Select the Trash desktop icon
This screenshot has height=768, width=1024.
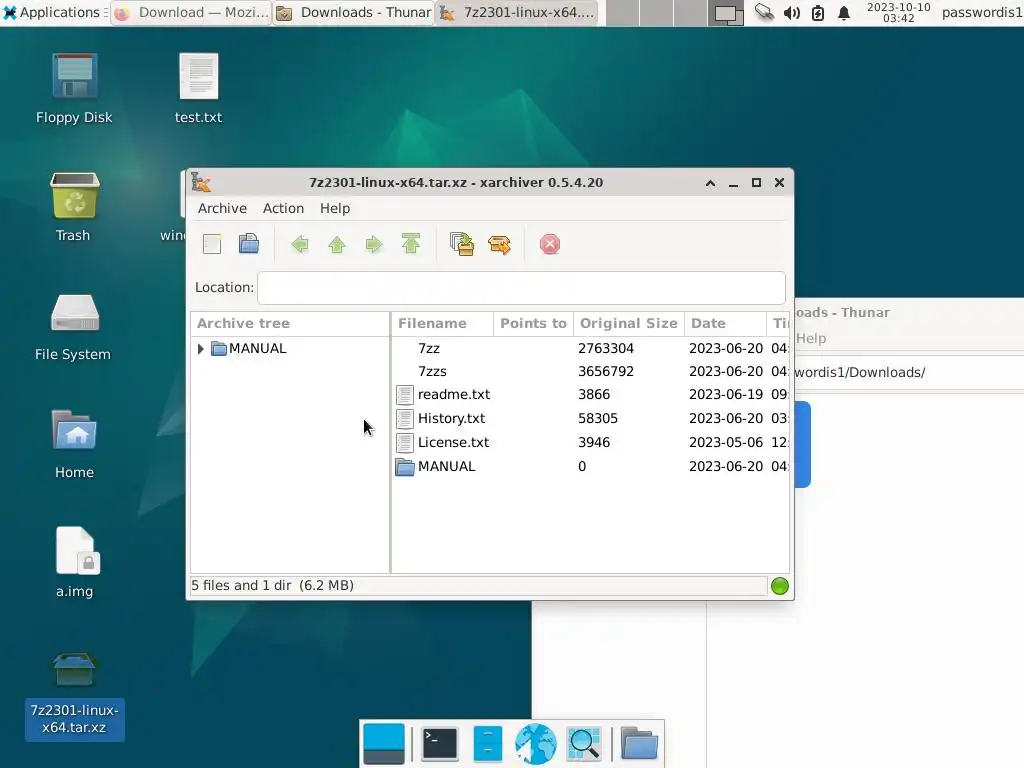[74, 206]
